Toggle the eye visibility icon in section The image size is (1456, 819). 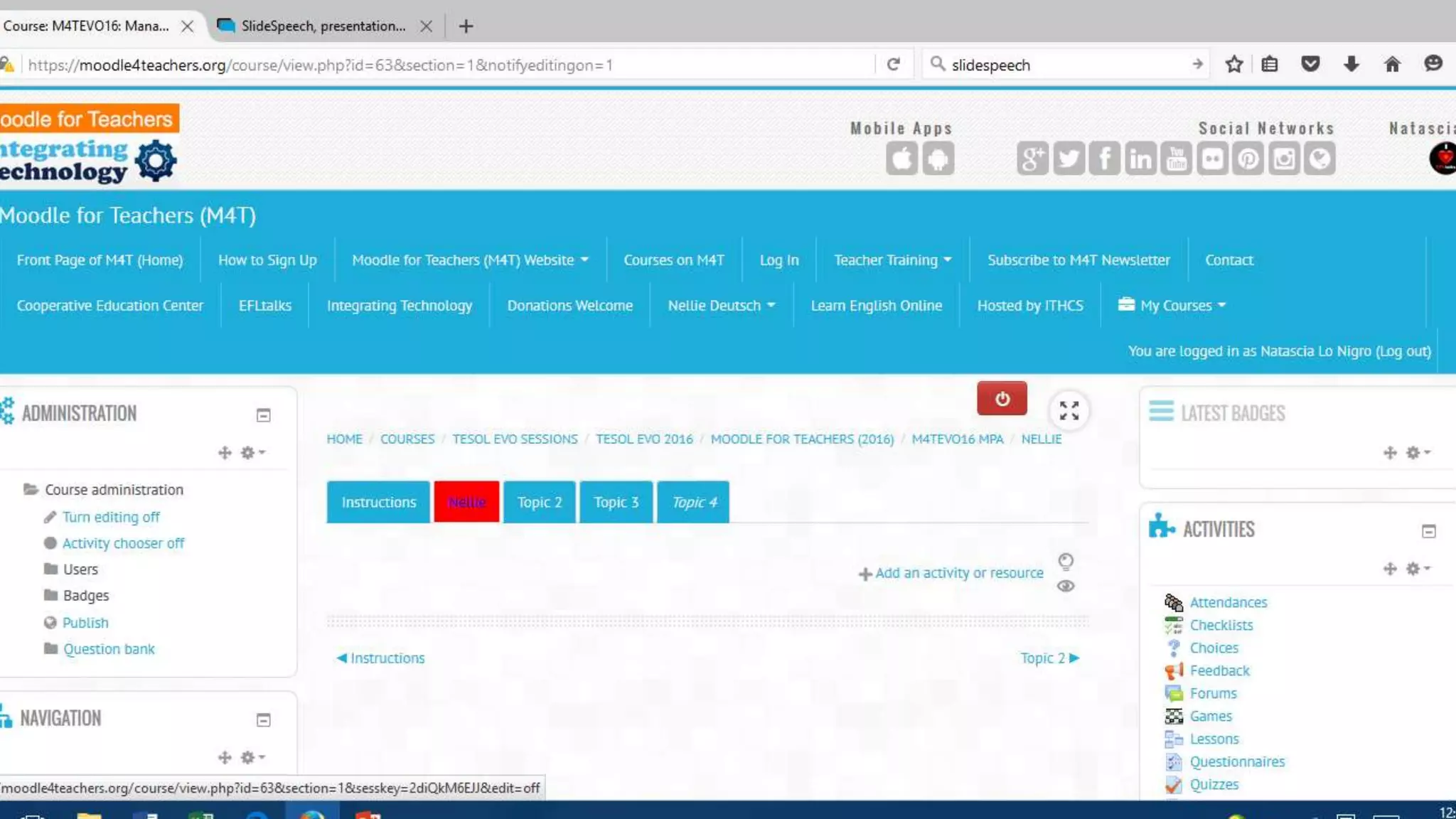1065,586
